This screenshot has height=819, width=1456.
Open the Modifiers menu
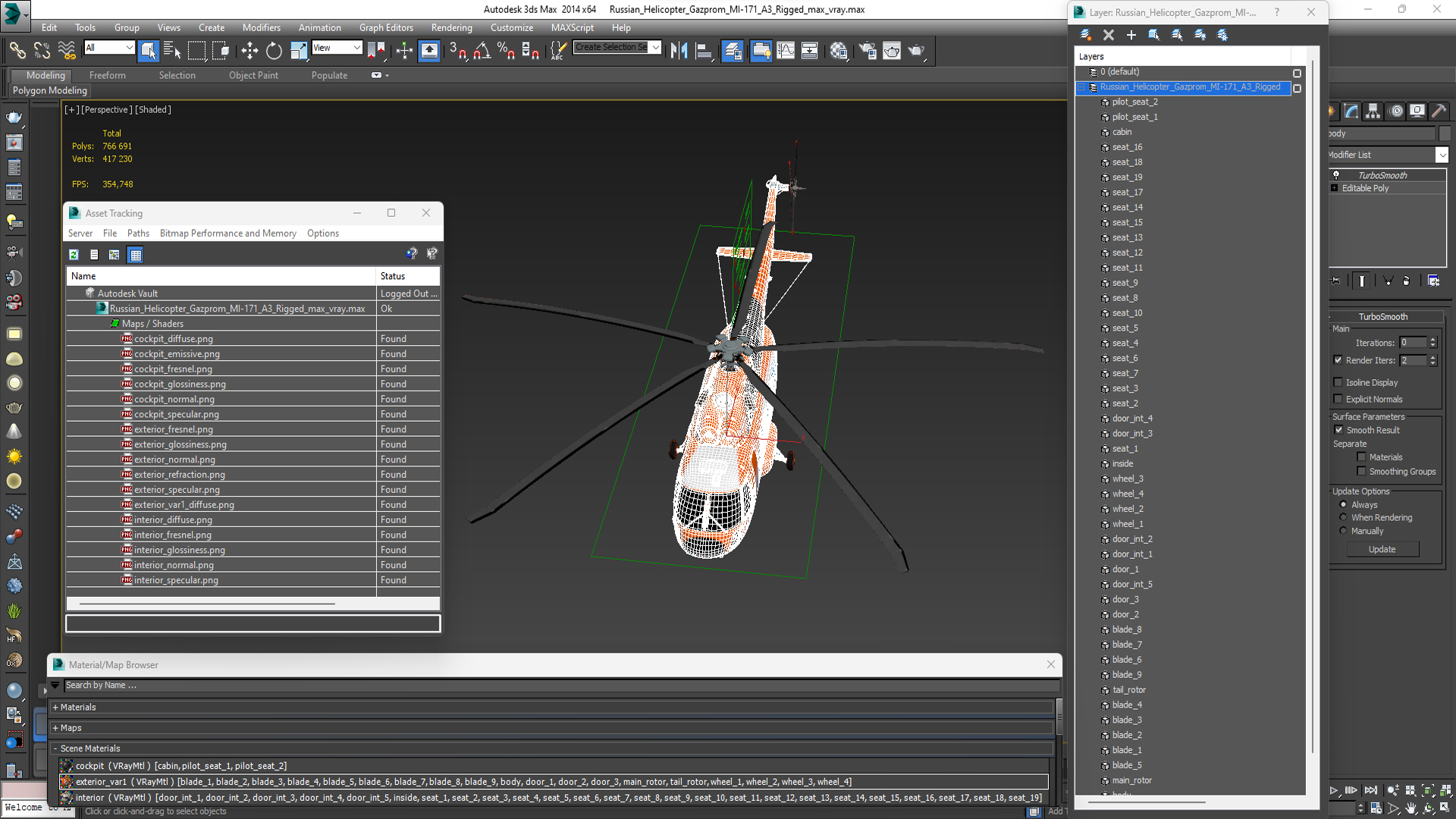click(x=261, y=27)
